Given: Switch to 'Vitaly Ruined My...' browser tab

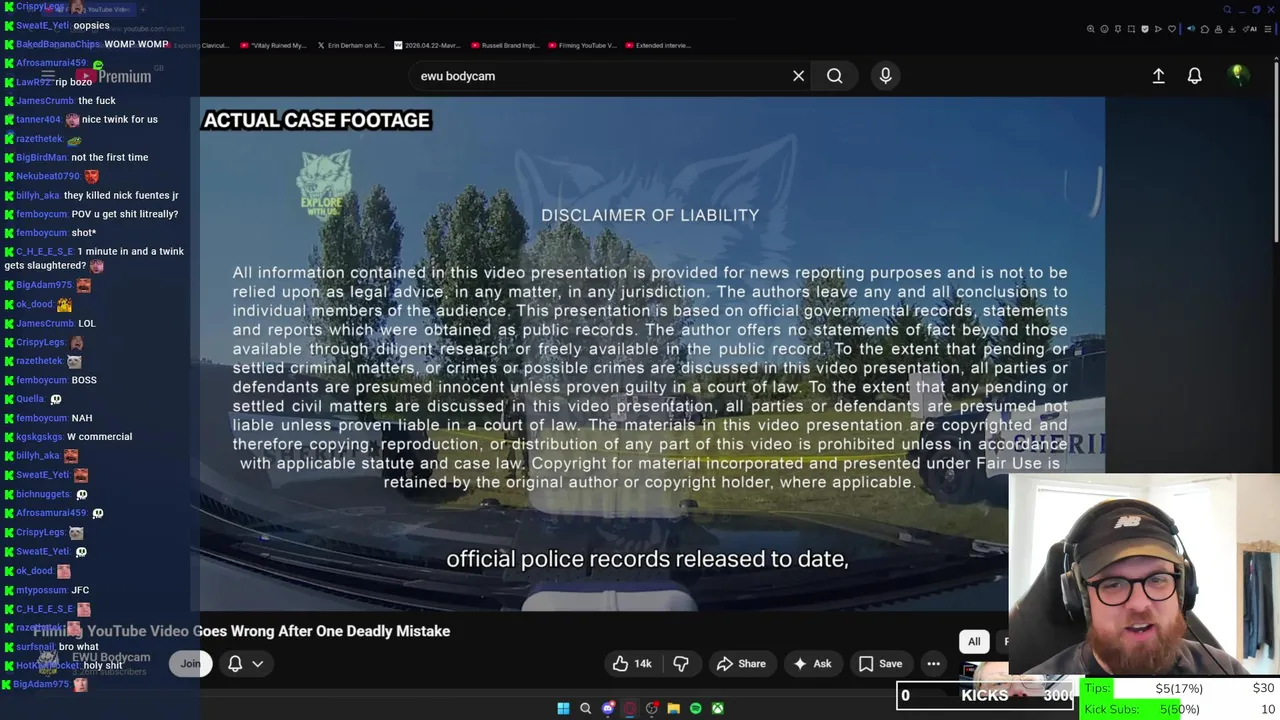Looking at the screenshot, I should [x=273, y=45].
